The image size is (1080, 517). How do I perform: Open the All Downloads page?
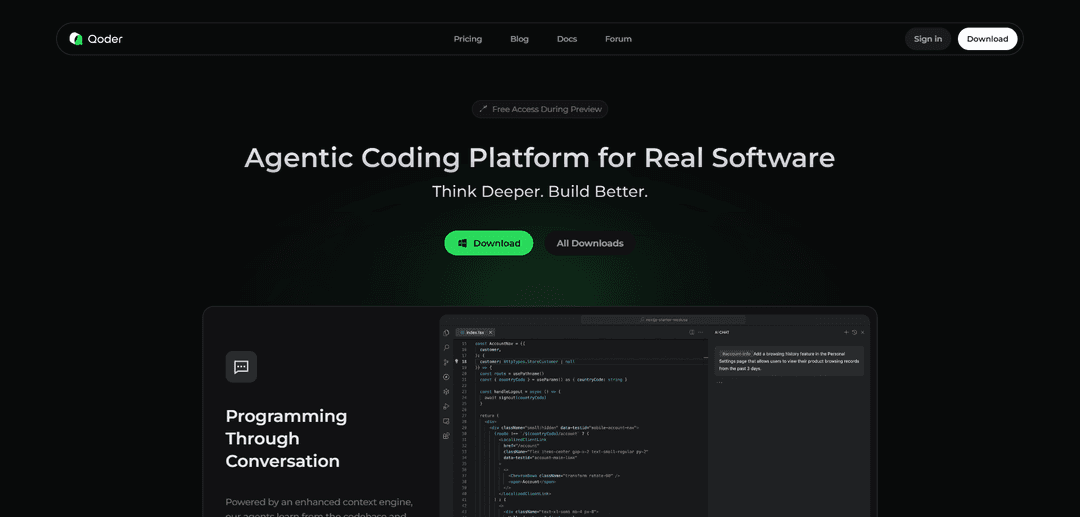590,243
